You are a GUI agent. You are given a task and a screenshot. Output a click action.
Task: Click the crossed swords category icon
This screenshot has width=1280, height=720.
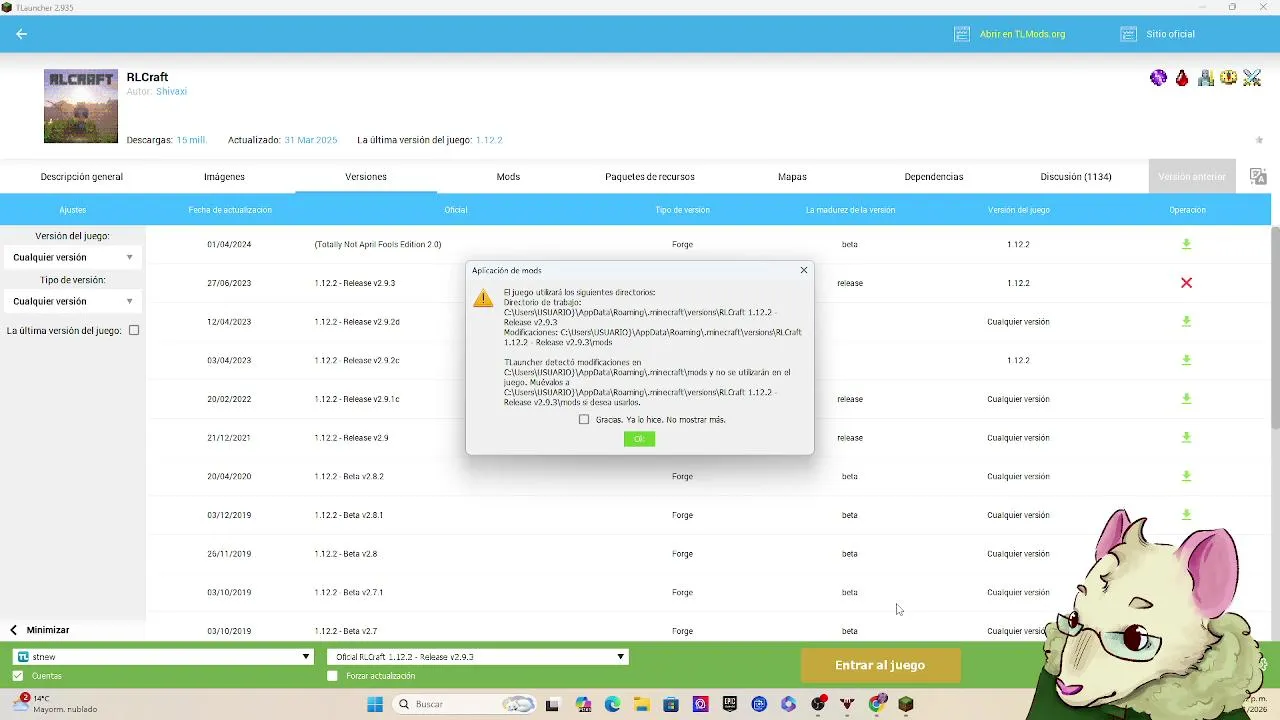pyautogui.click(x=1252, y=78)
